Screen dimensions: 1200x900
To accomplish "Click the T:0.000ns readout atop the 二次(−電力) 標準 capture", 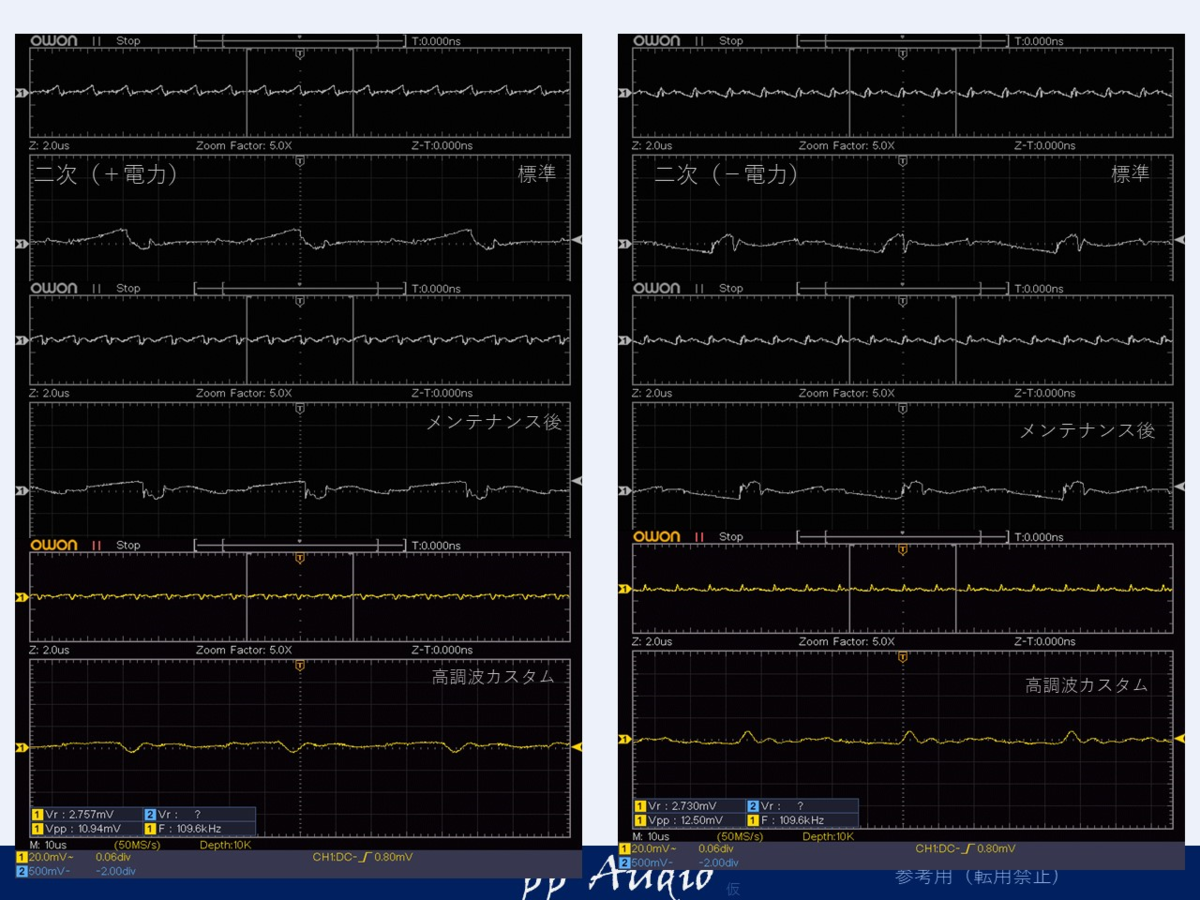I will click(1039, 41).
